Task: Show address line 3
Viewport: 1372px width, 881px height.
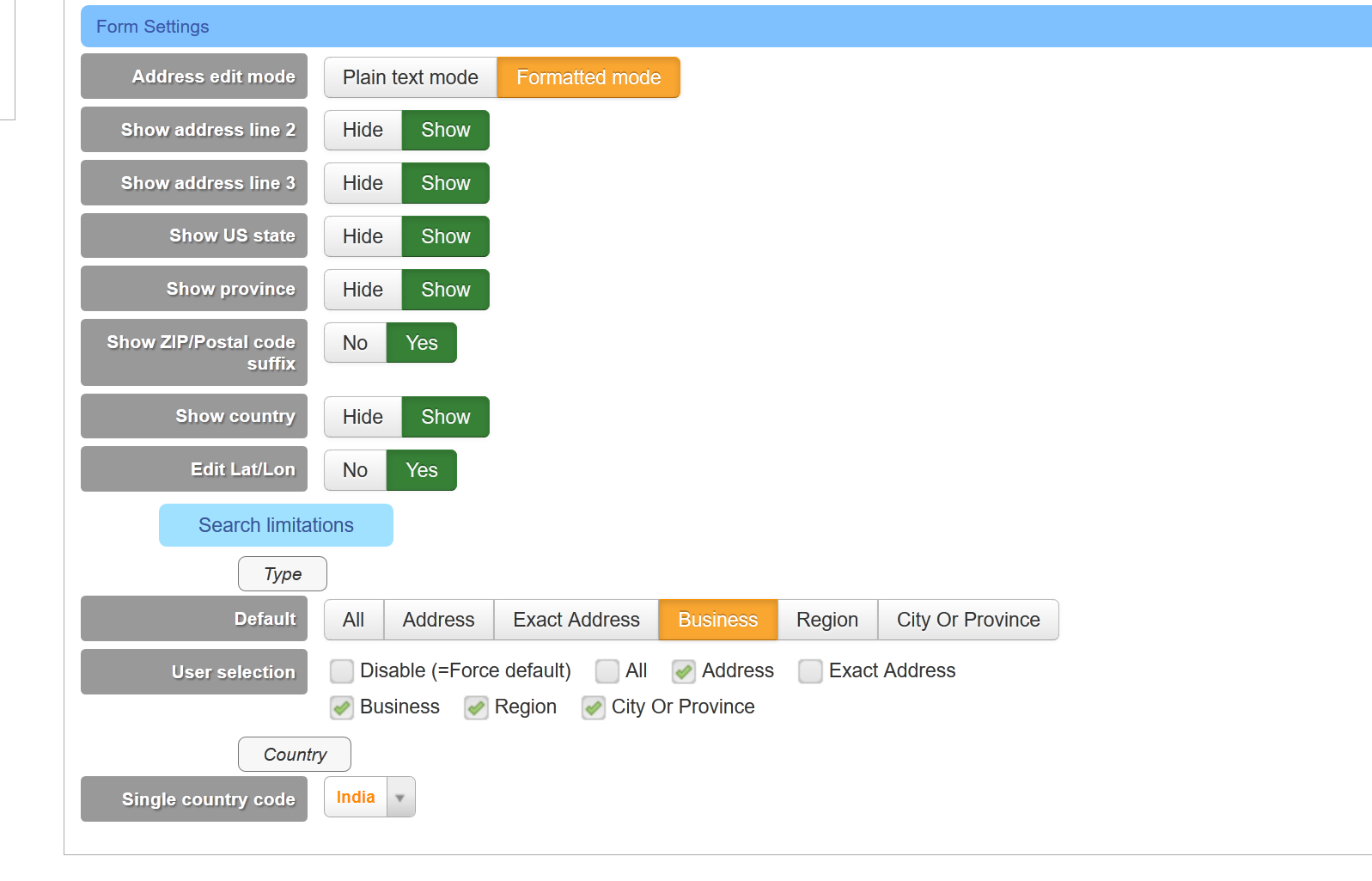Action: 446,183
